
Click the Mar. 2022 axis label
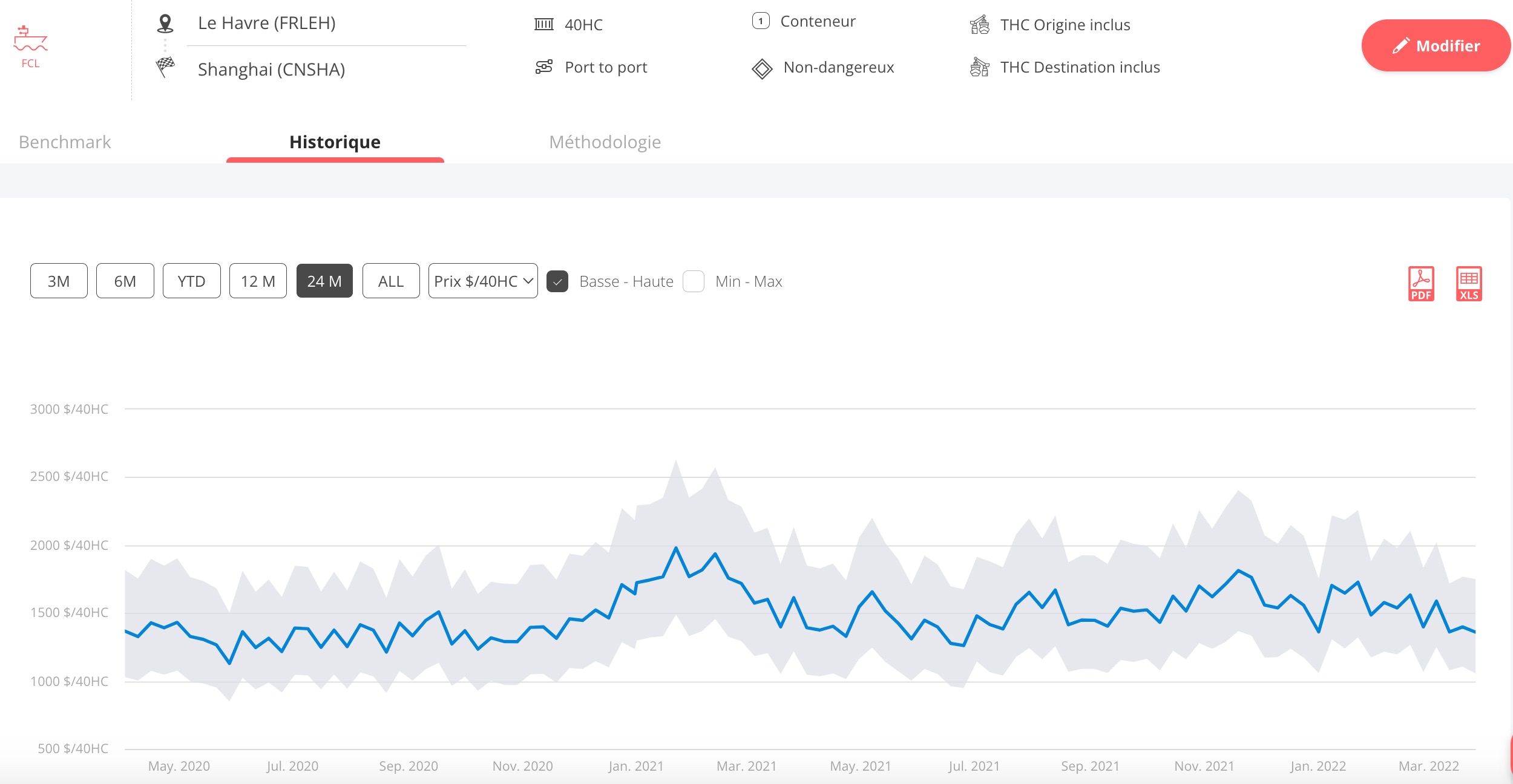pos(1429,766)
